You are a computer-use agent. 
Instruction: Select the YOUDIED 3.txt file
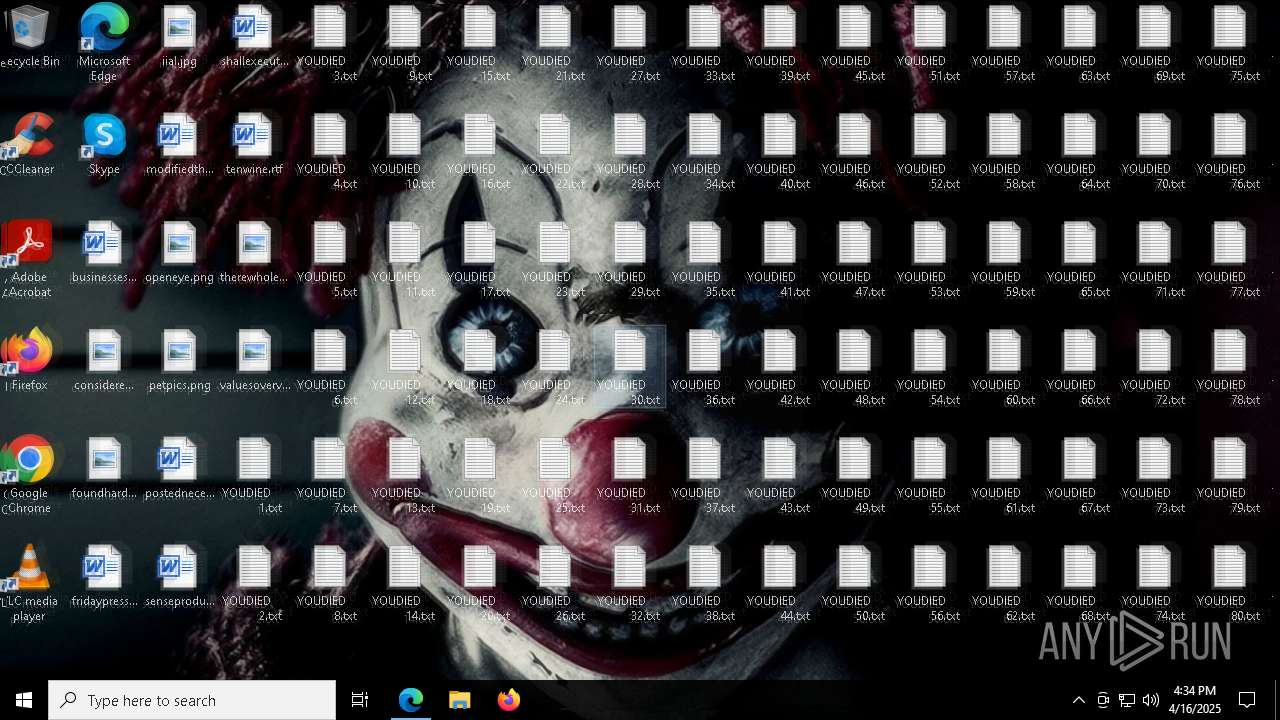point(329,45)
